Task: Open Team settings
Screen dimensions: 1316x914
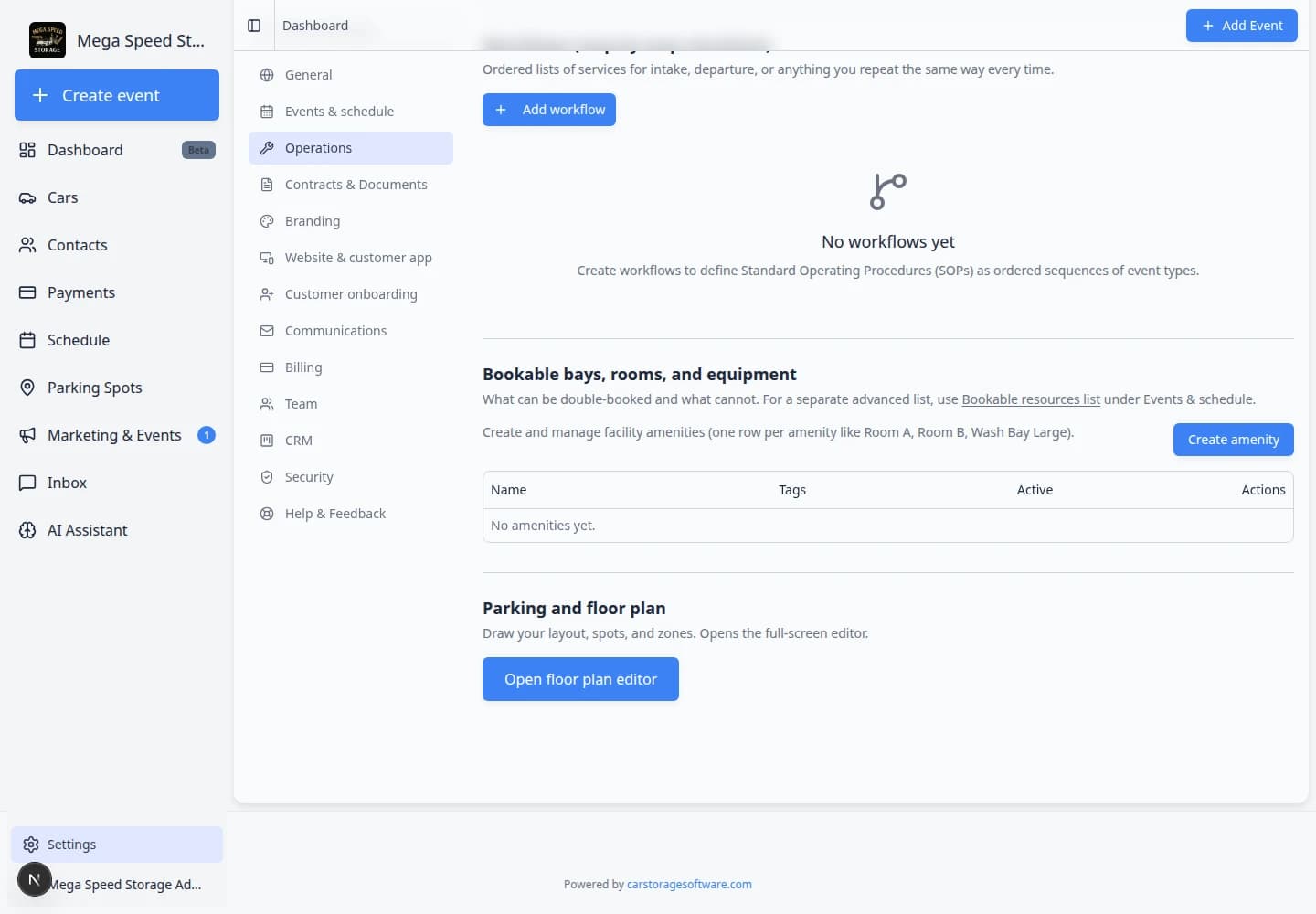Action: (351, 404)
